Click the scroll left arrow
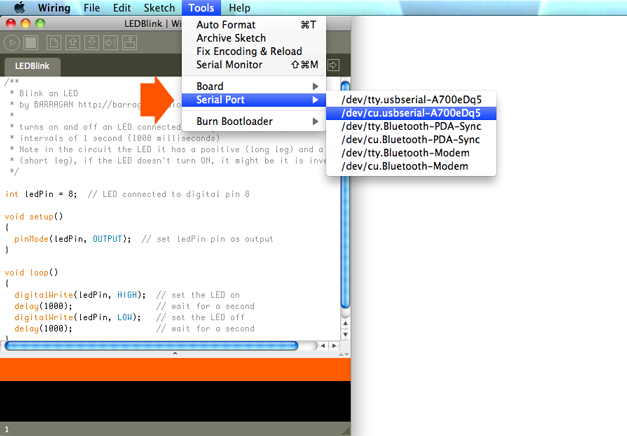The width and height of the screenshot is (627, 436). 323,346
